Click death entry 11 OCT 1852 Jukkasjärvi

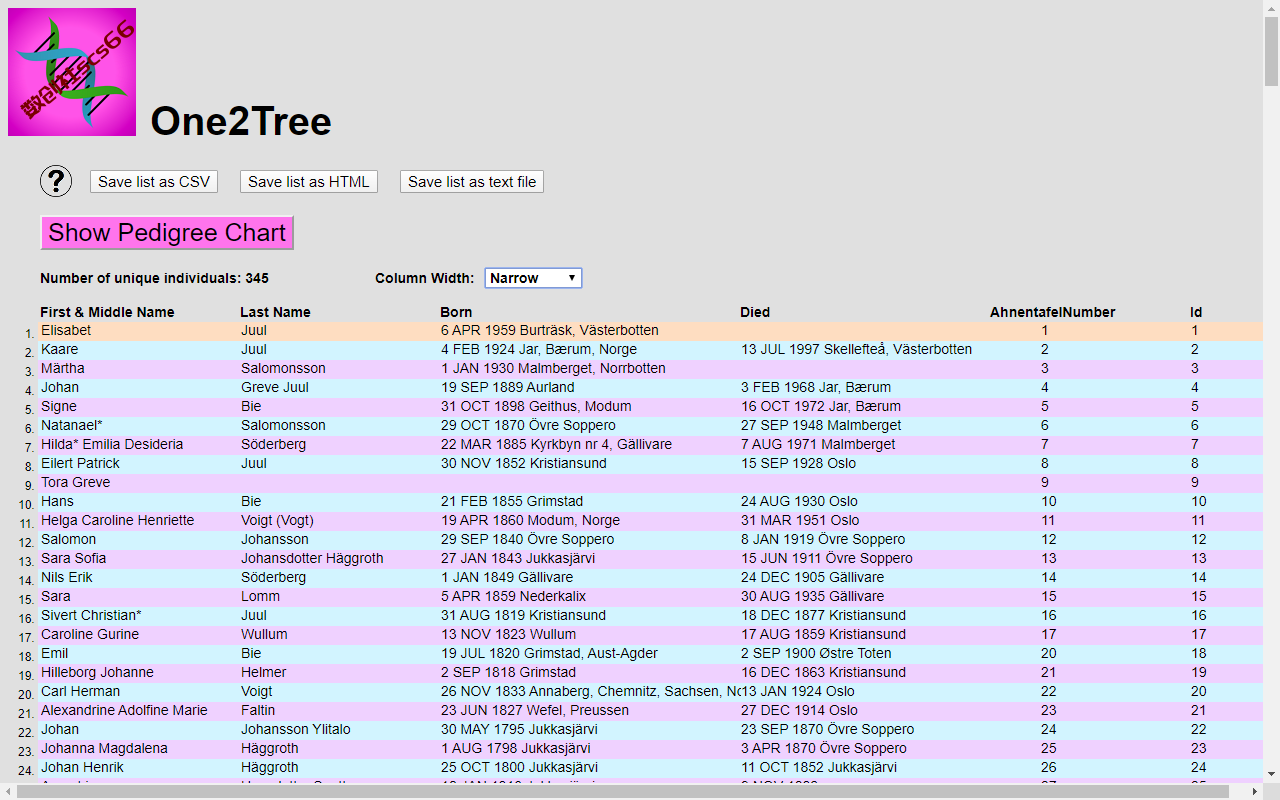click(x=819, y=767)
